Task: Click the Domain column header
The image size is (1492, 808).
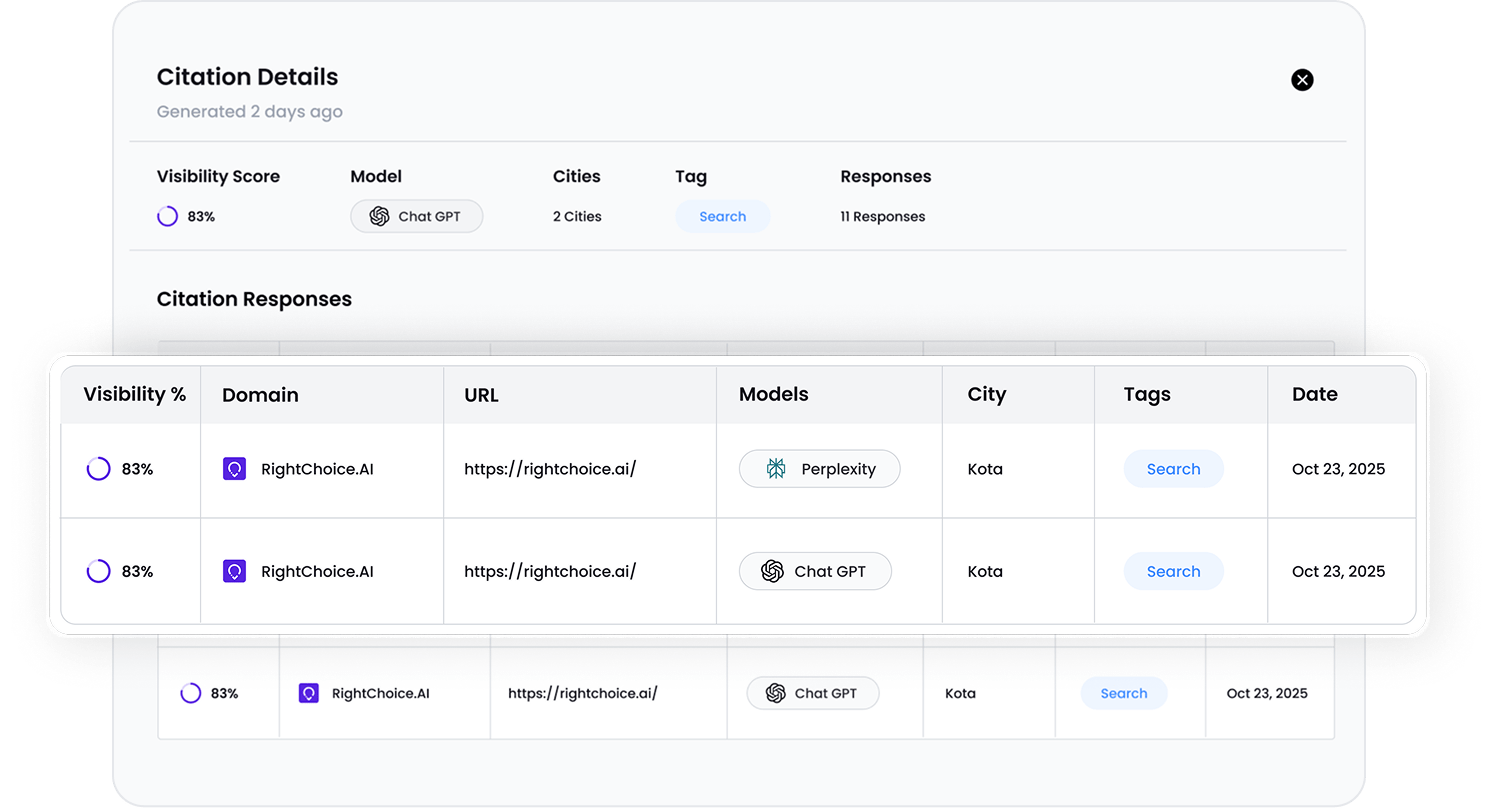Action: (260, 395)
